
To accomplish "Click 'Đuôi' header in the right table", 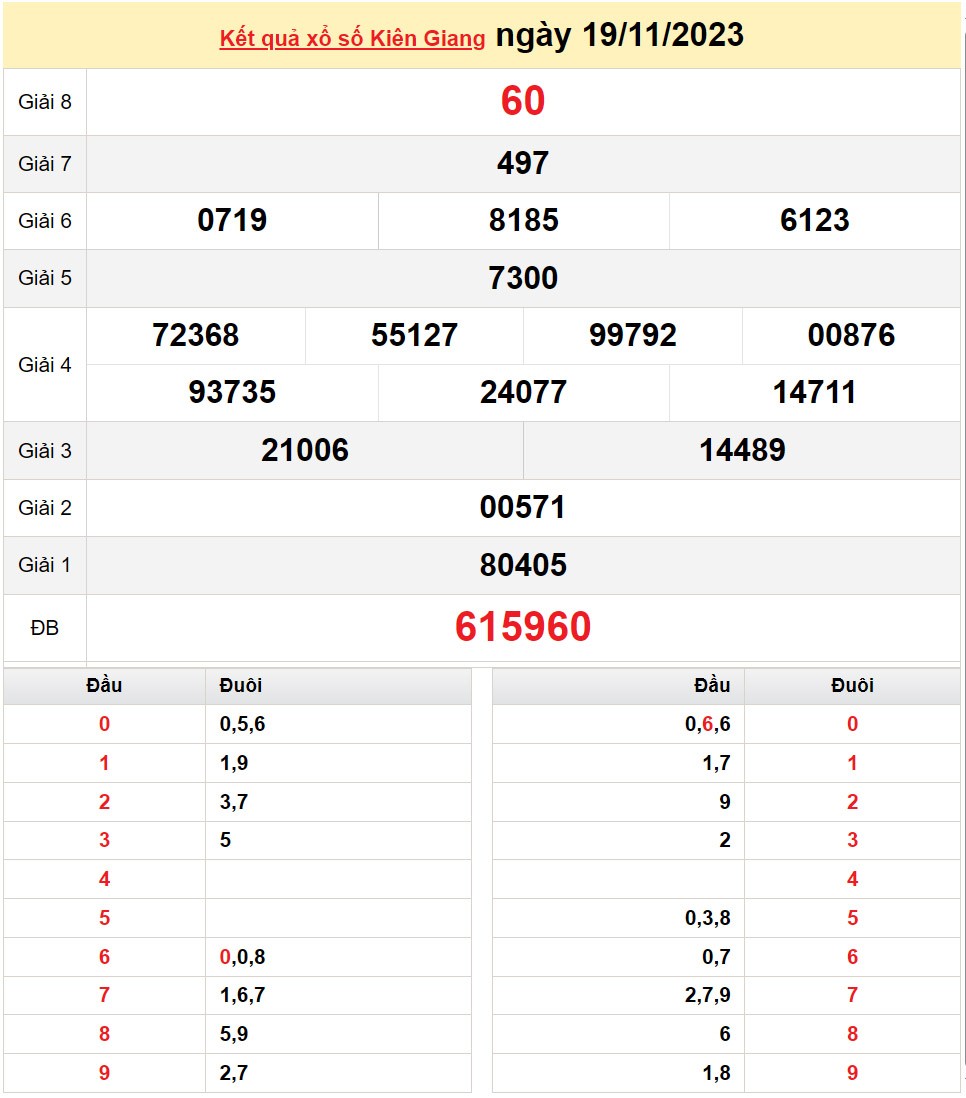I will pos(852,685).
